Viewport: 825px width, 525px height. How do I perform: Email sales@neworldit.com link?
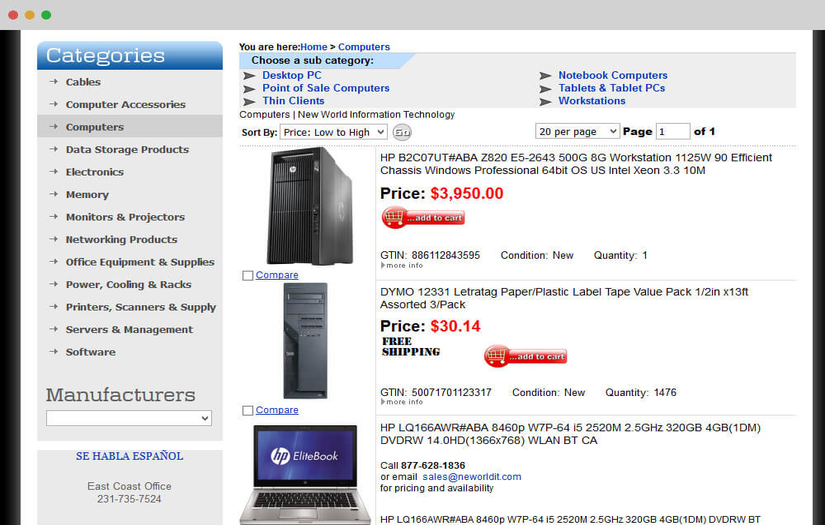(472, 477)
